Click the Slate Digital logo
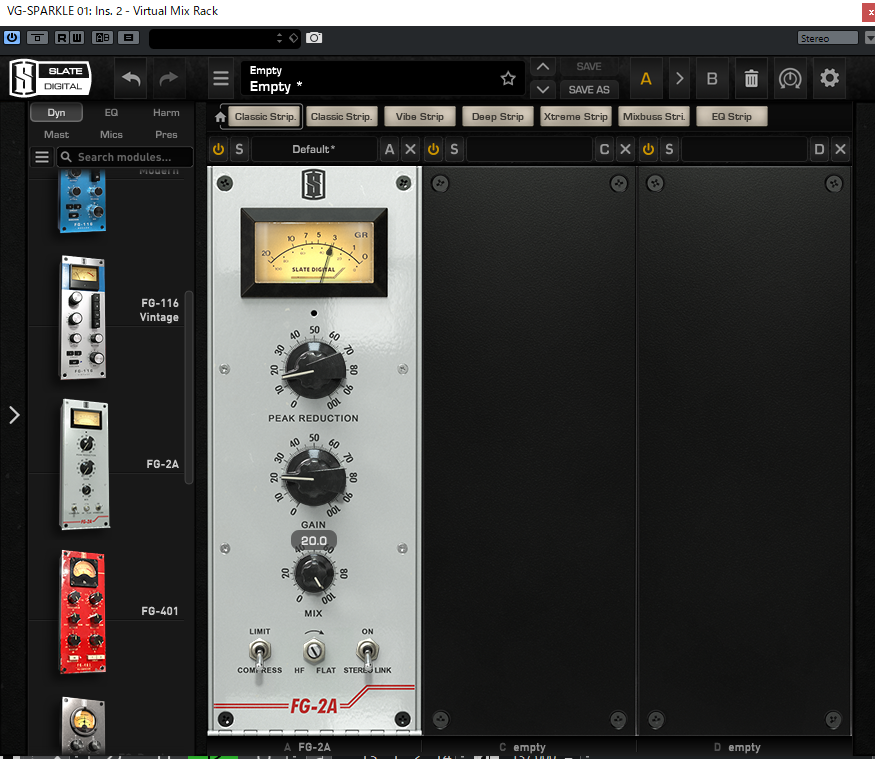The image size is (875, 759). [50, 78]
